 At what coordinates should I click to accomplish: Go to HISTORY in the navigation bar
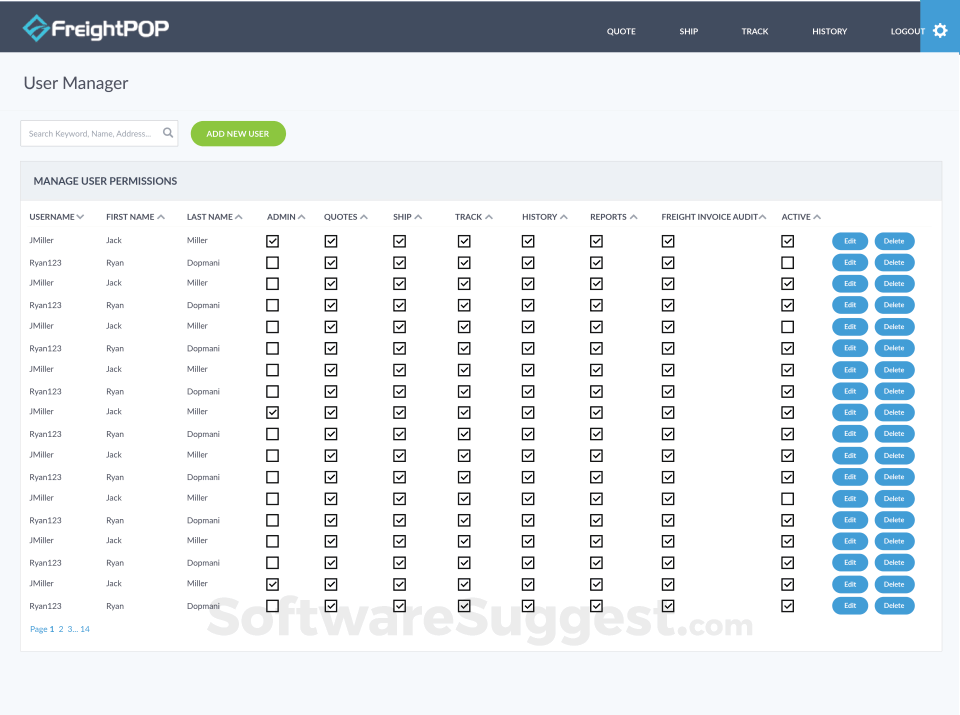tap(829, 31)
